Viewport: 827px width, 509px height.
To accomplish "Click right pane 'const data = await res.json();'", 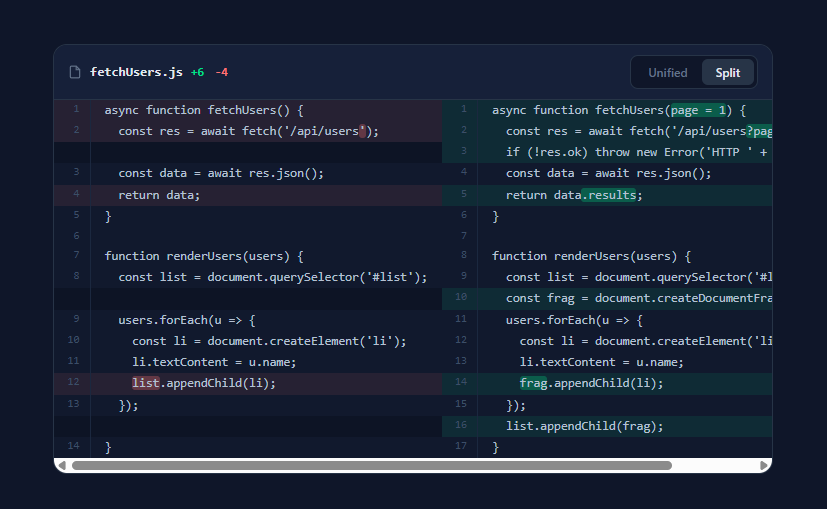I will click(x=607, y=174).
